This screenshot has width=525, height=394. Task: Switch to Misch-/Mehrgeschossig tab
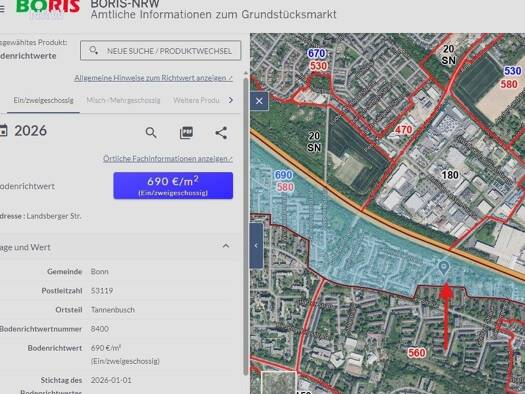click(x=123, y=100)
